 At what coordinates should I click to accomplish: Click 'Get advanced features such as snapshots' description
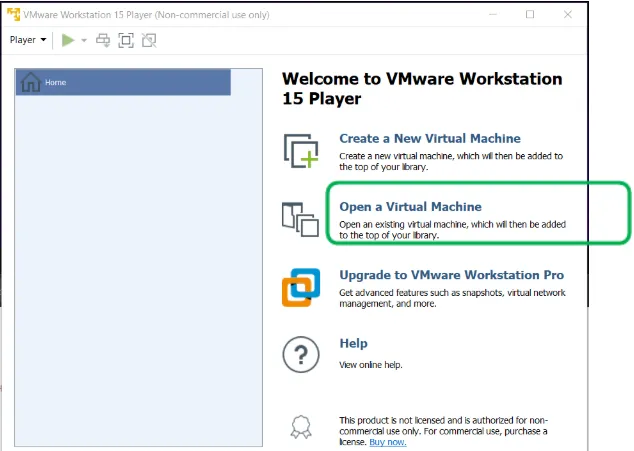tap(452, 298)
